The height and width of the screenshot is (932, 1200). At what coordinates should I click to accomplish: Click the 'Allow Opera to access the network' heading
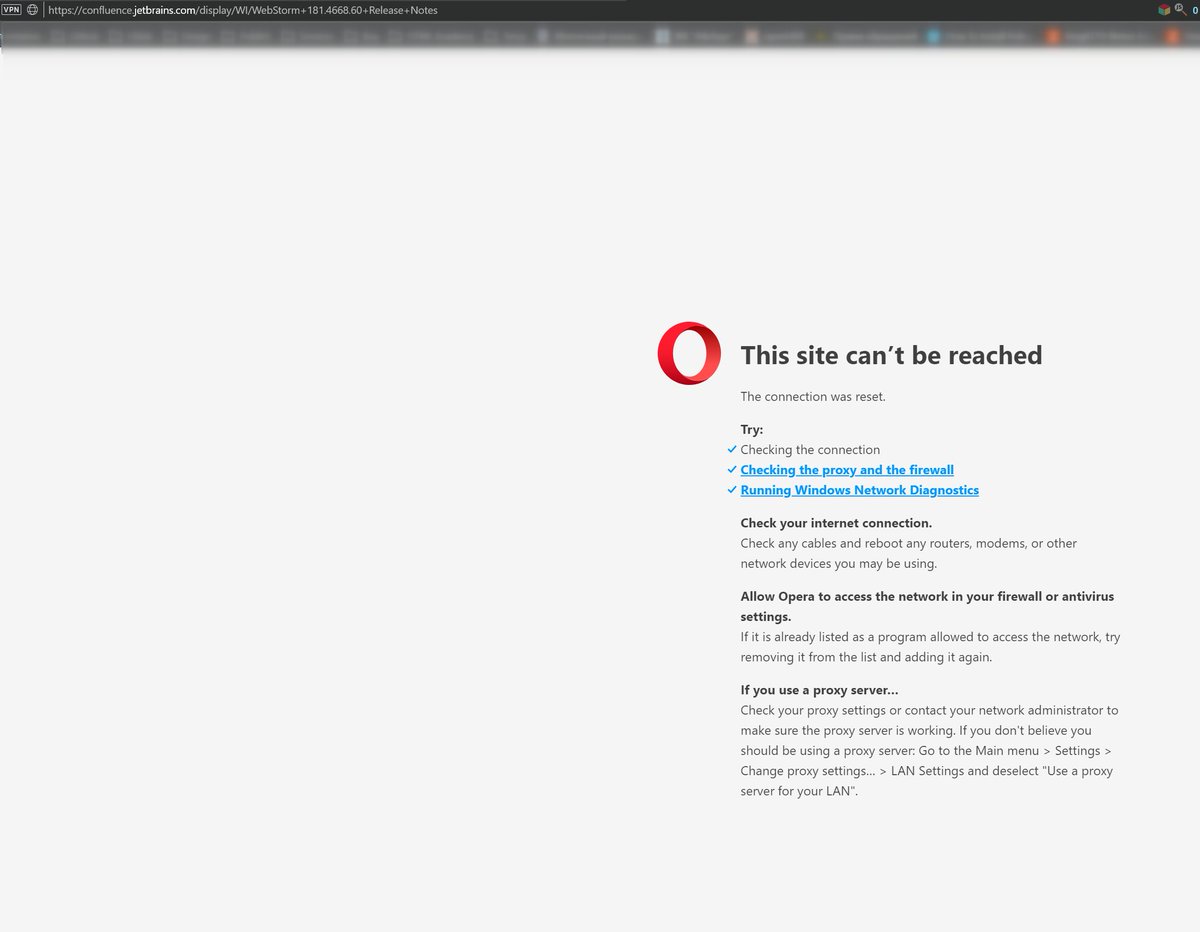tap(927, 606)
